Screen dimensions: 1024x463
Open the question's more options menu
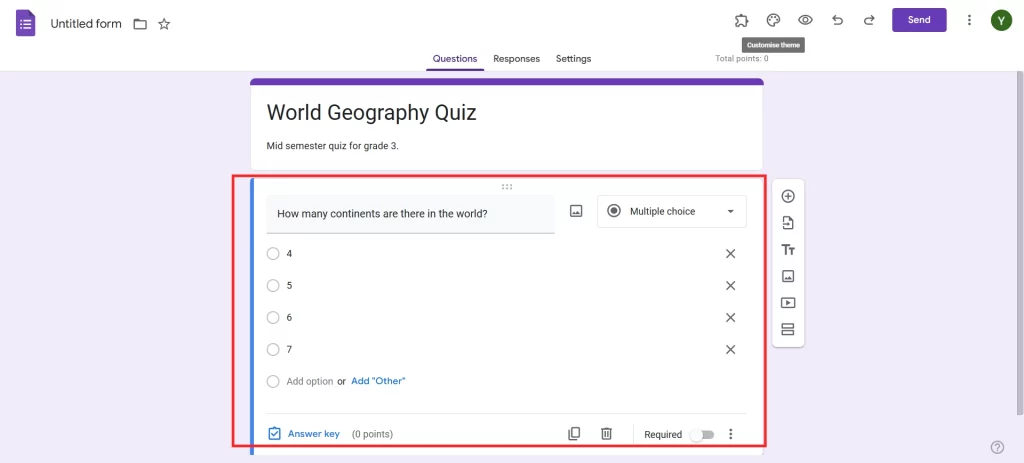[731, 434]
